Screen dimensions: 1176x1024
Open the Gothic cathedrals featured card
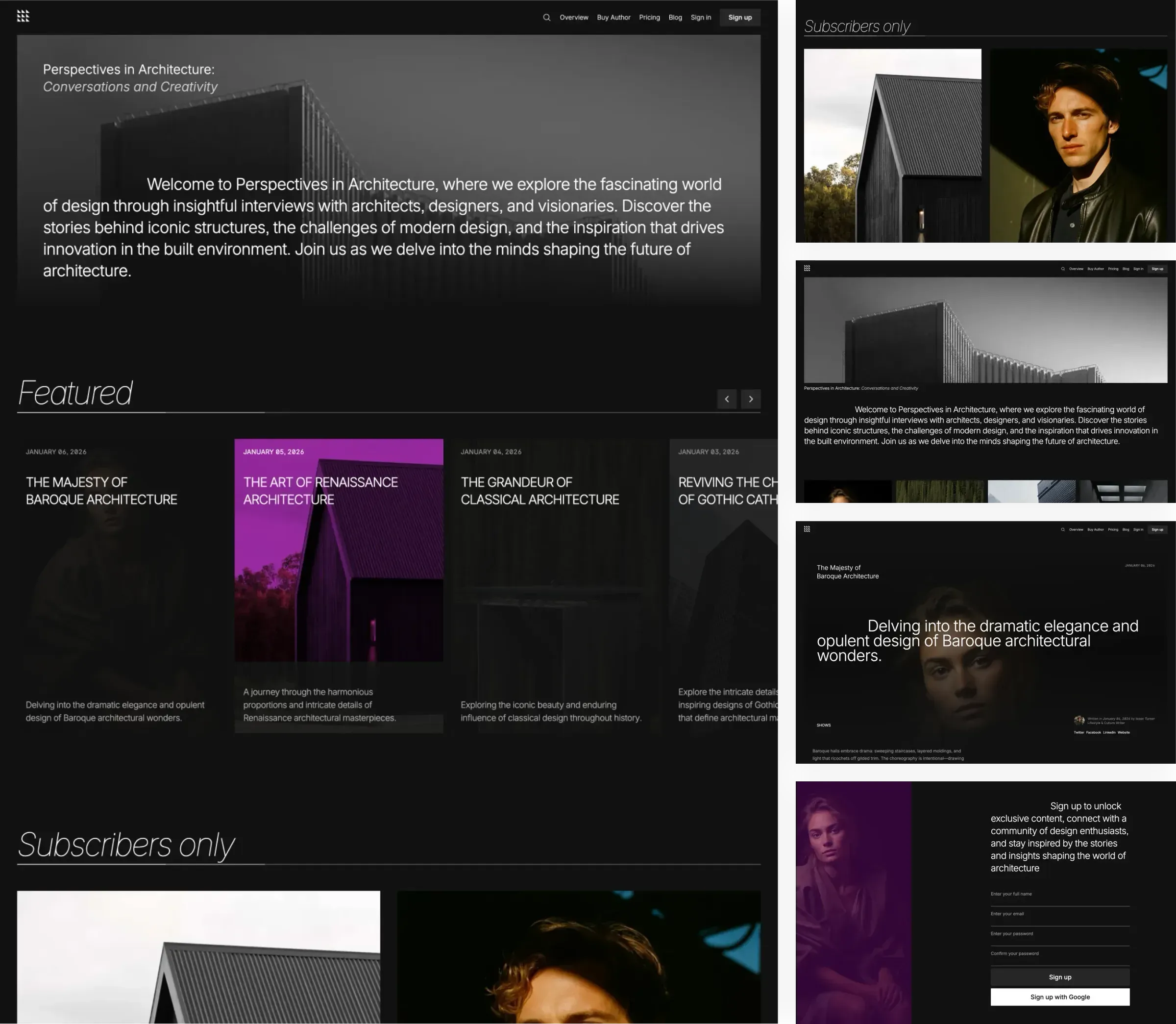(x=724, y=586)
